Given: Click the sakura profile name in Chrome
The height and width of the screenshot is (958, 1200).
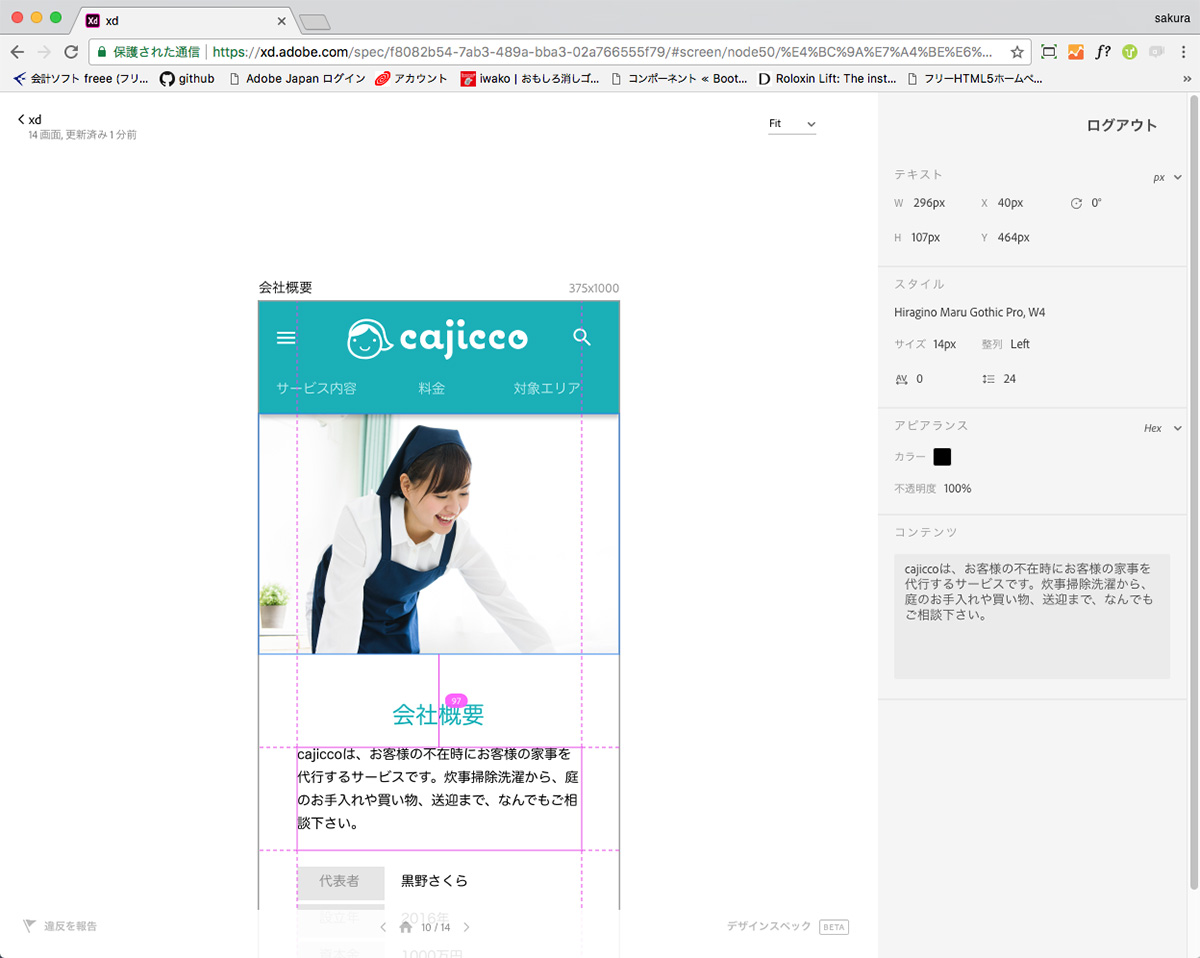Looking at the screenshot, I should 1172,18.
